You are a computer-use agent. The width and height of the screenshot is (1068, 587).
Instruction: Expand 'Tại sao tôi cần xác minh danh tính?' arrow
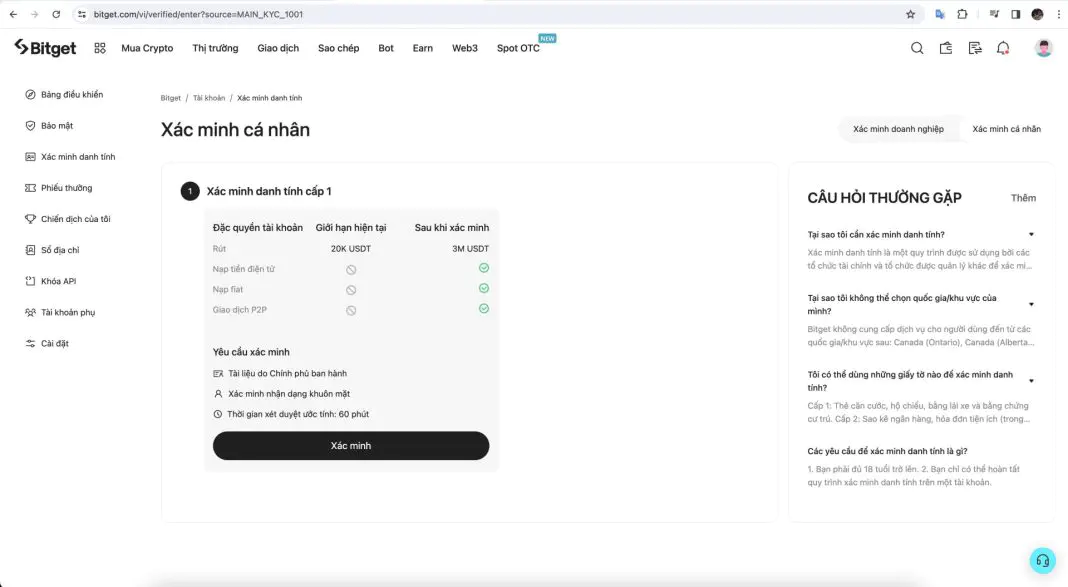coord(1031,234)
